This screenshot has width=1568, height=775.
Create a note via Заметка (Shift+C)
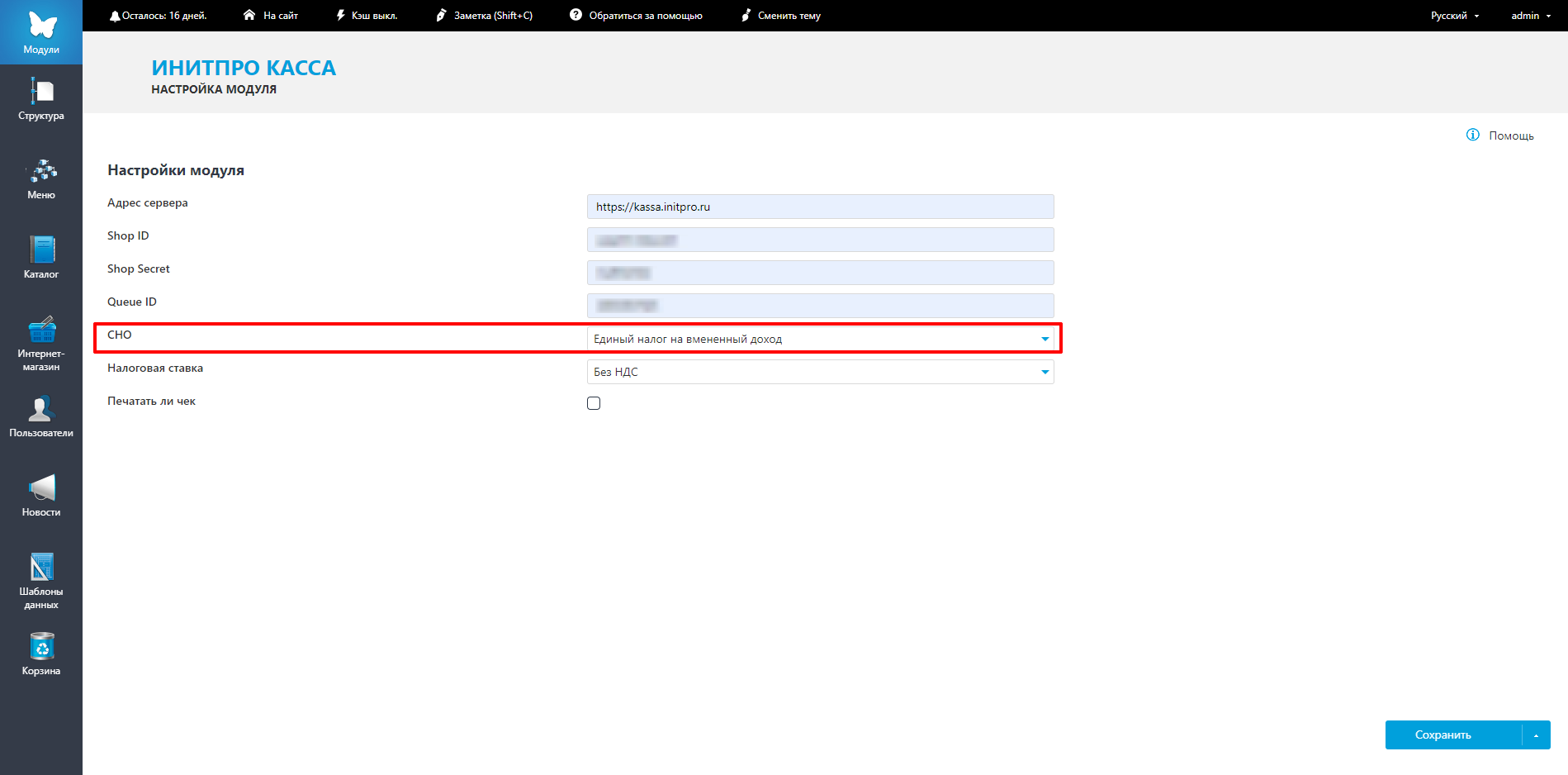point(484,16)
